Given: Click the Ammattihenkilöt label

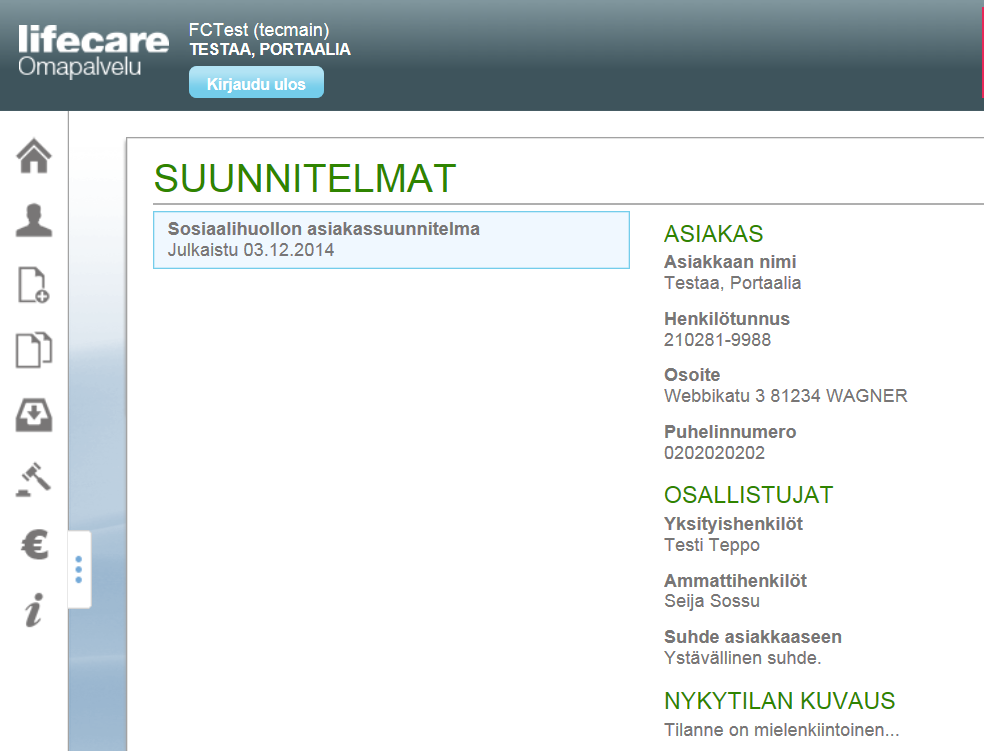Looking at the screenshot, I should [735, 580].
